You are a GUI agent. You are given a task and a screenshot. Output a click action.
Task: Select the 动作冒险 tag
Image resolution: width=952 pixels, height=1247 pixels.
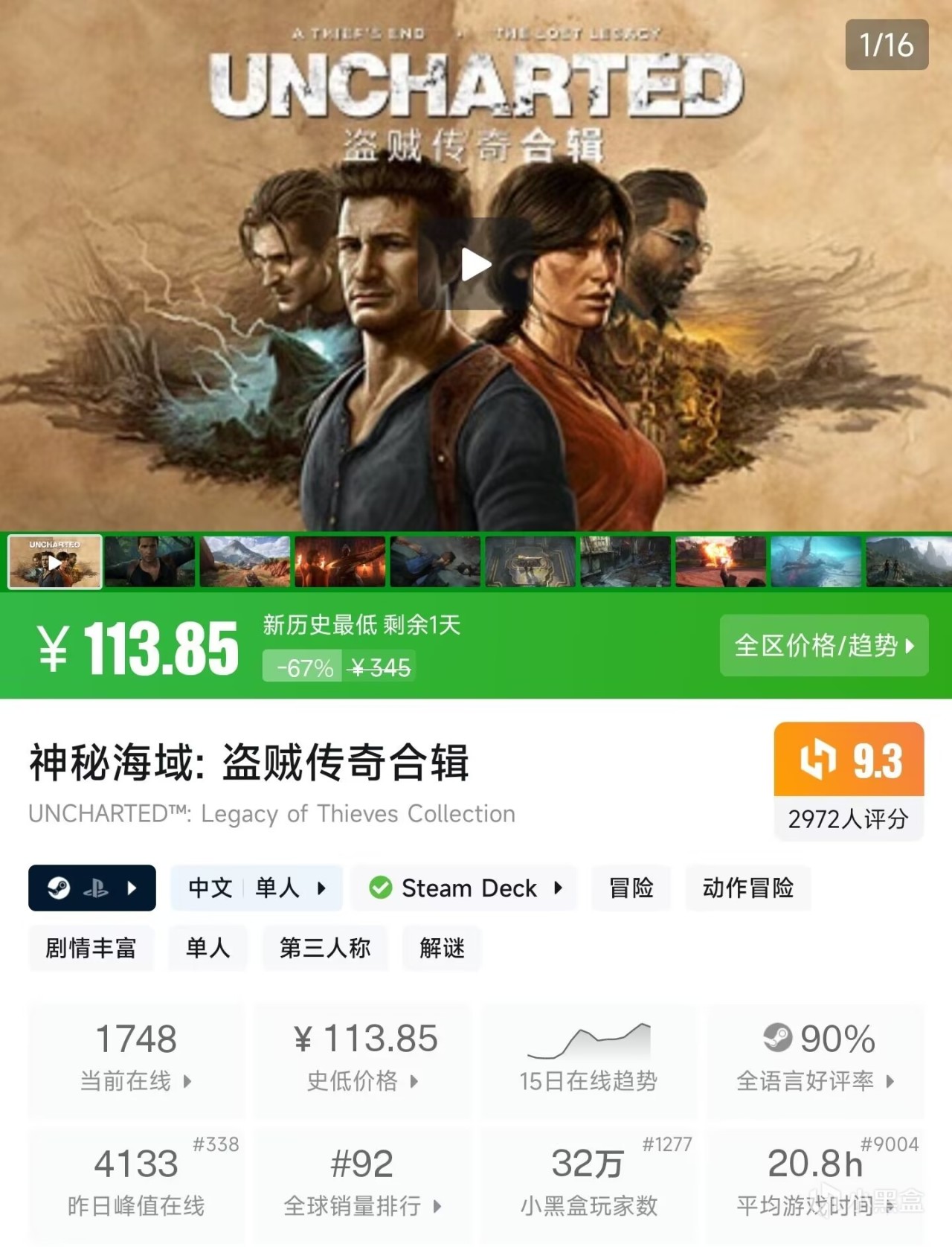click(x=748, y=888)
